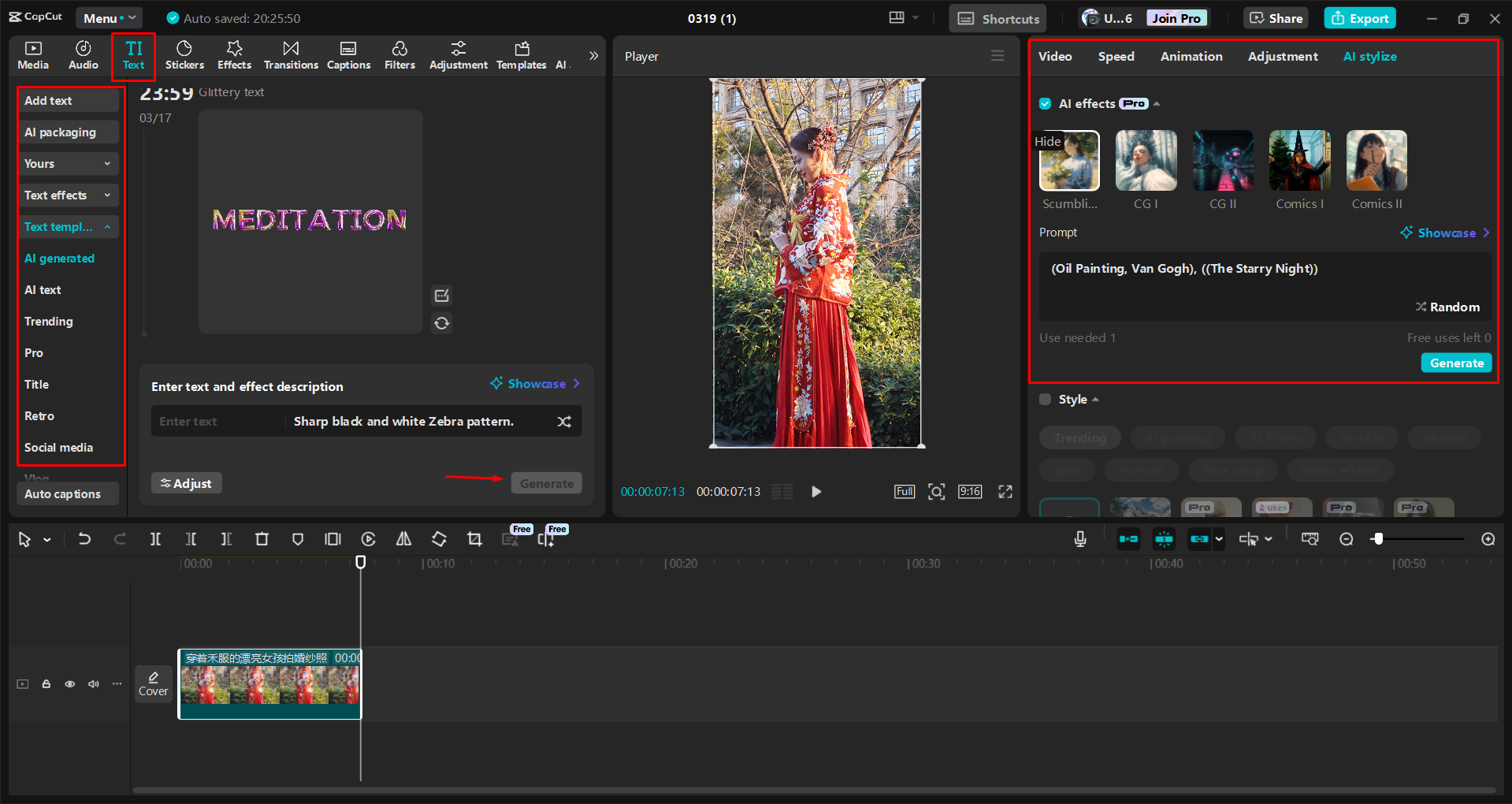Image resolution: width=1512 pixels, height=804 pixels.
Task: Click the AI stylize Generate button
Action: coord(1455,363)
